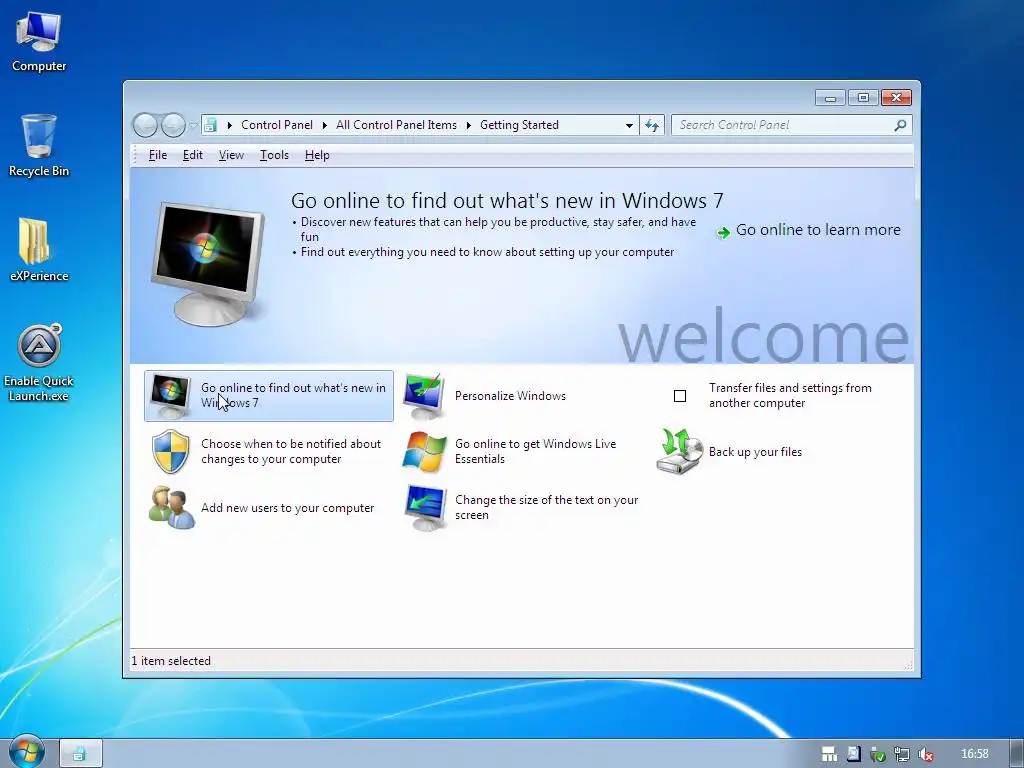Click the window resize grip in status bar
The height and width of the screenshot is (768, 1024).
tap(908, 665)
